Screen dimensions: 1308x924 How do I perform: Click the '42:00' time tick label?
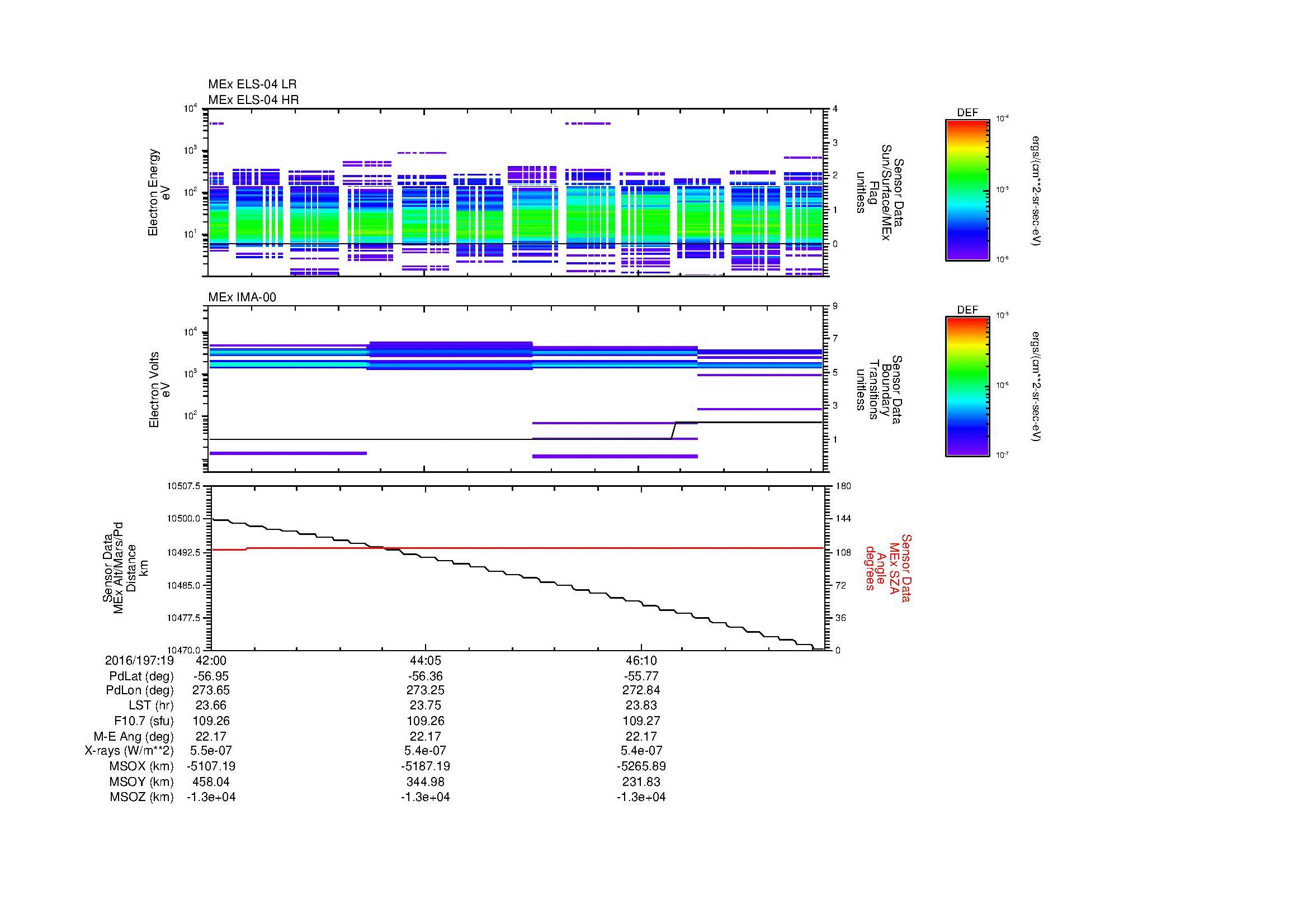[x=211, y=660]
